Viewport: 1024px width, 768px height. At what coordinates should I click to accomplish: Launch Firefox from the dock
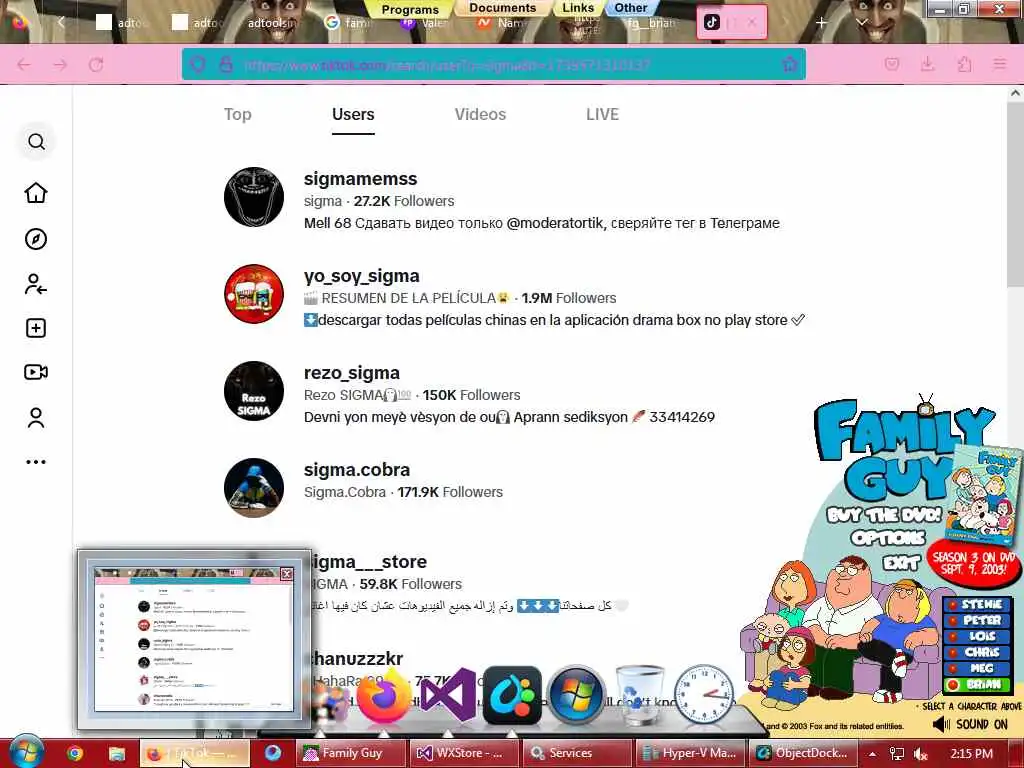pos(384,696)
